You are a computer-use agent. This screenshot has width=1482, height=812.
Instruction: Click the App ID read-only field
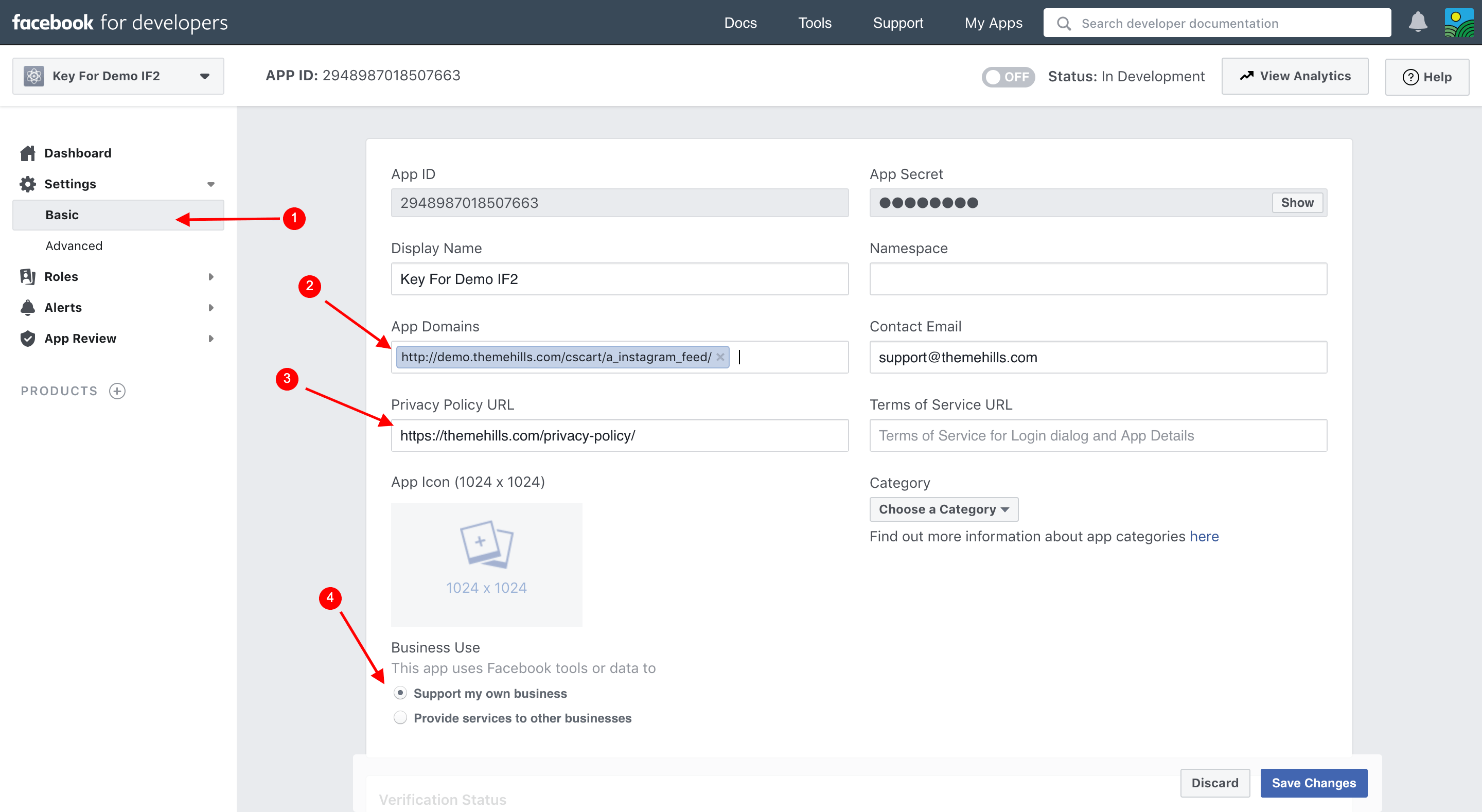pos(620,203)
